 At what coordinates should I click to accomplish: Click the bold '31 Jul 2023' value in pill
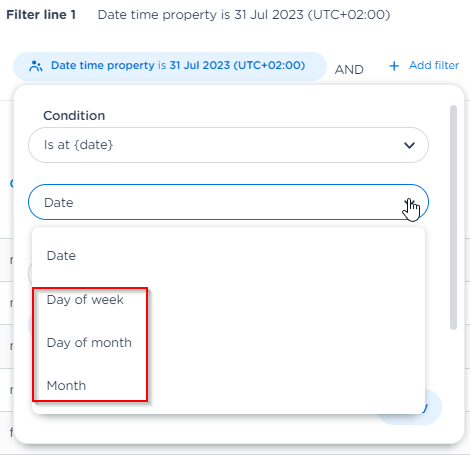200,65
